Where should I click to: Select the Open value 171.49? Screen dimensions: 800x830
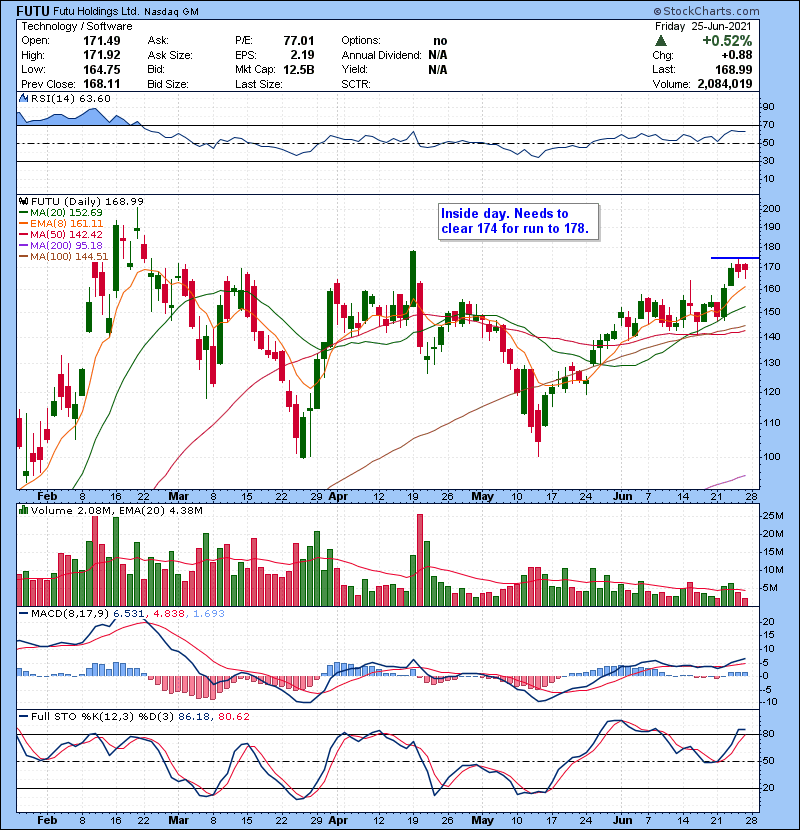pyautogui.click(x=102, y=41)
